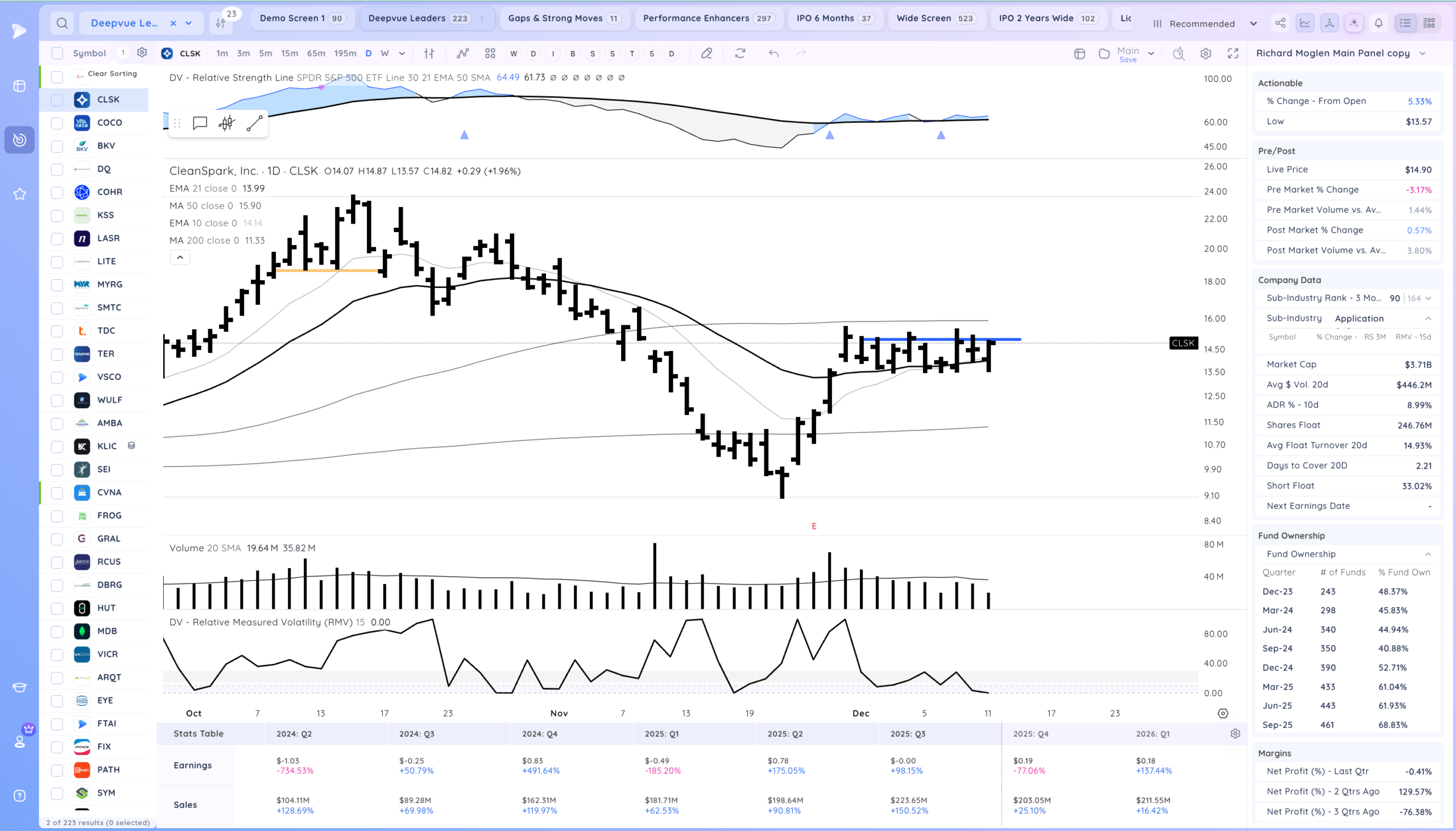
Task: Select the 65m timeframe button
Action: tap(316, 53)
